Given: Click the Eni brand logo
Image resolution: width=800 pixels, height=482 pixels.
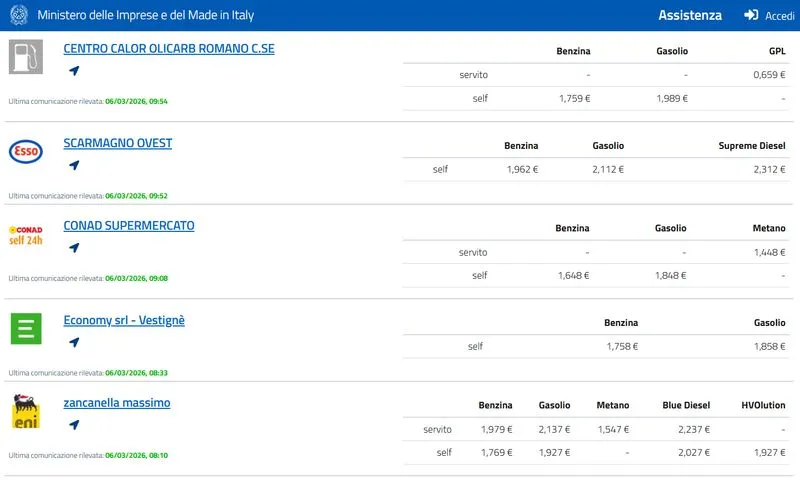Looking at the screenshot, I should coord(26,411).
